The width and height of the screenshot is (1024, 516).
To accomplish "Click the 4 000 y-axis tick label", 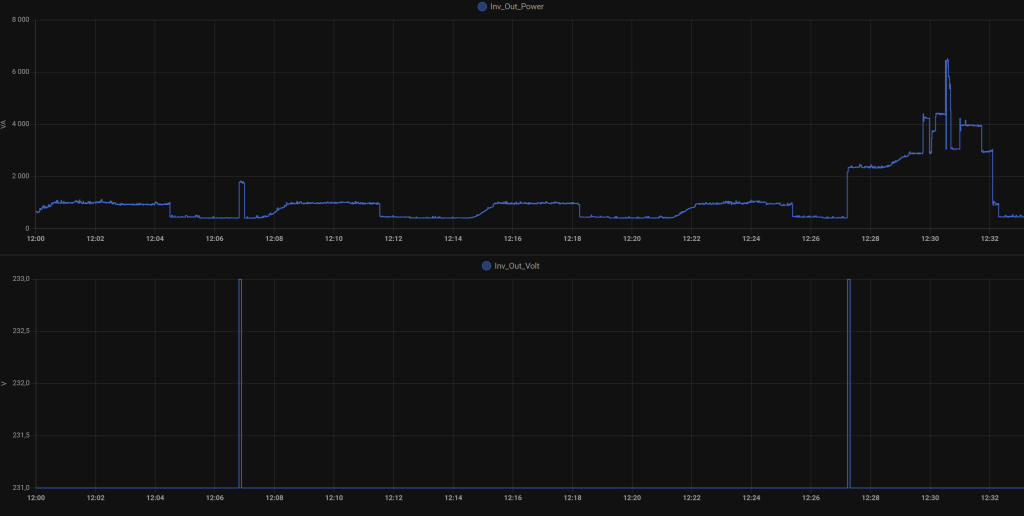I will [20, 124].
